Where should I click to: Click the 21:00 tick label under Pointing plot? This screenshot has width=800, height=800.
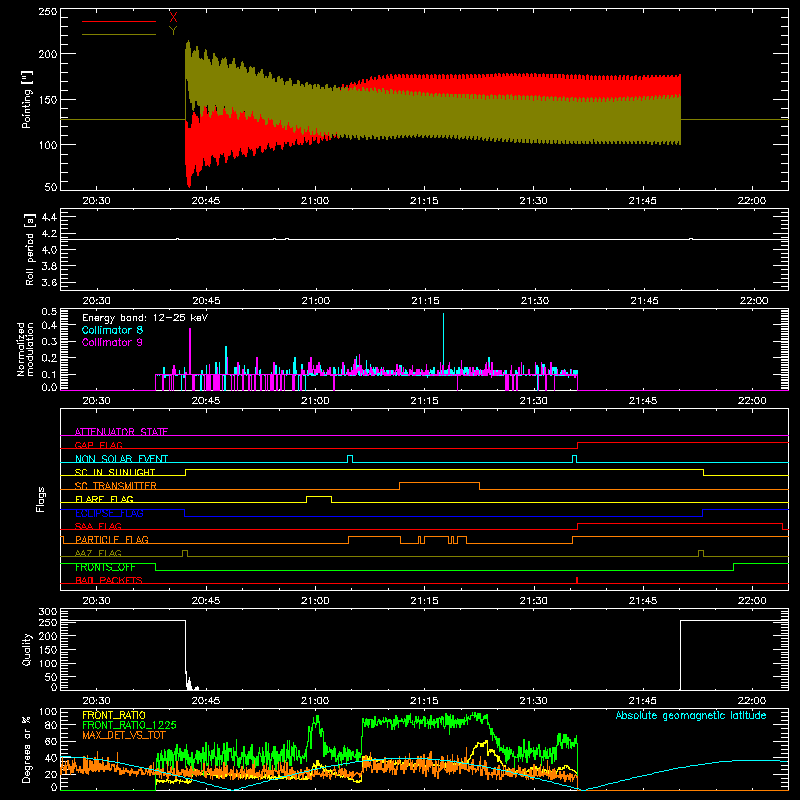coord(315,201)
